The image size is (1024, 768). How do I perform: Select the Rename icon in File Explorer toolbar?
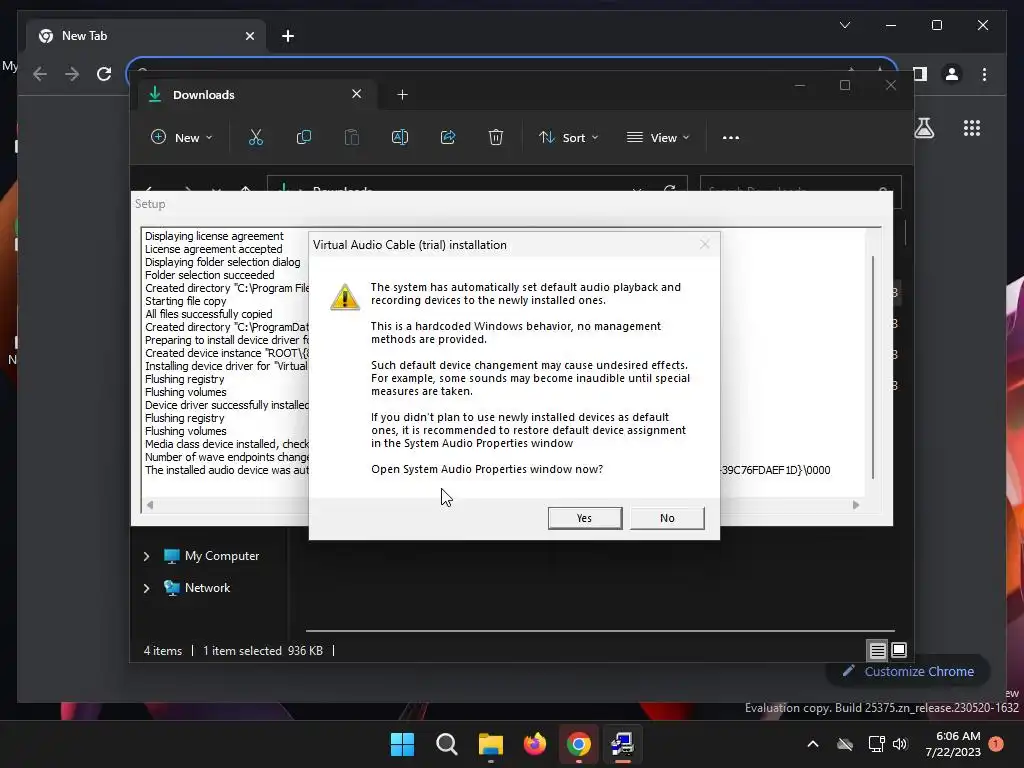[x=400, y=137]
